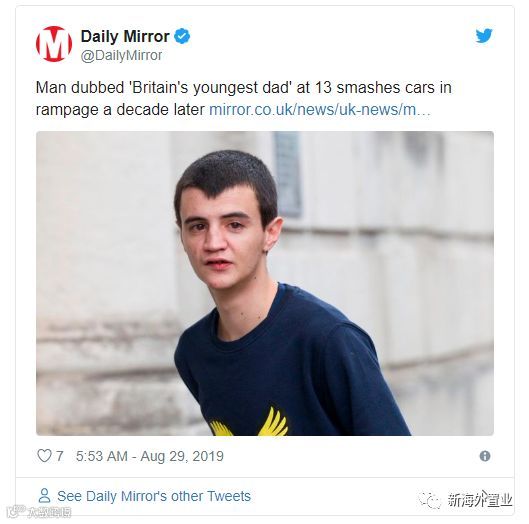Click the small watermark logo beneath the person icon
The image size is (529, 524).
(38, 512)
